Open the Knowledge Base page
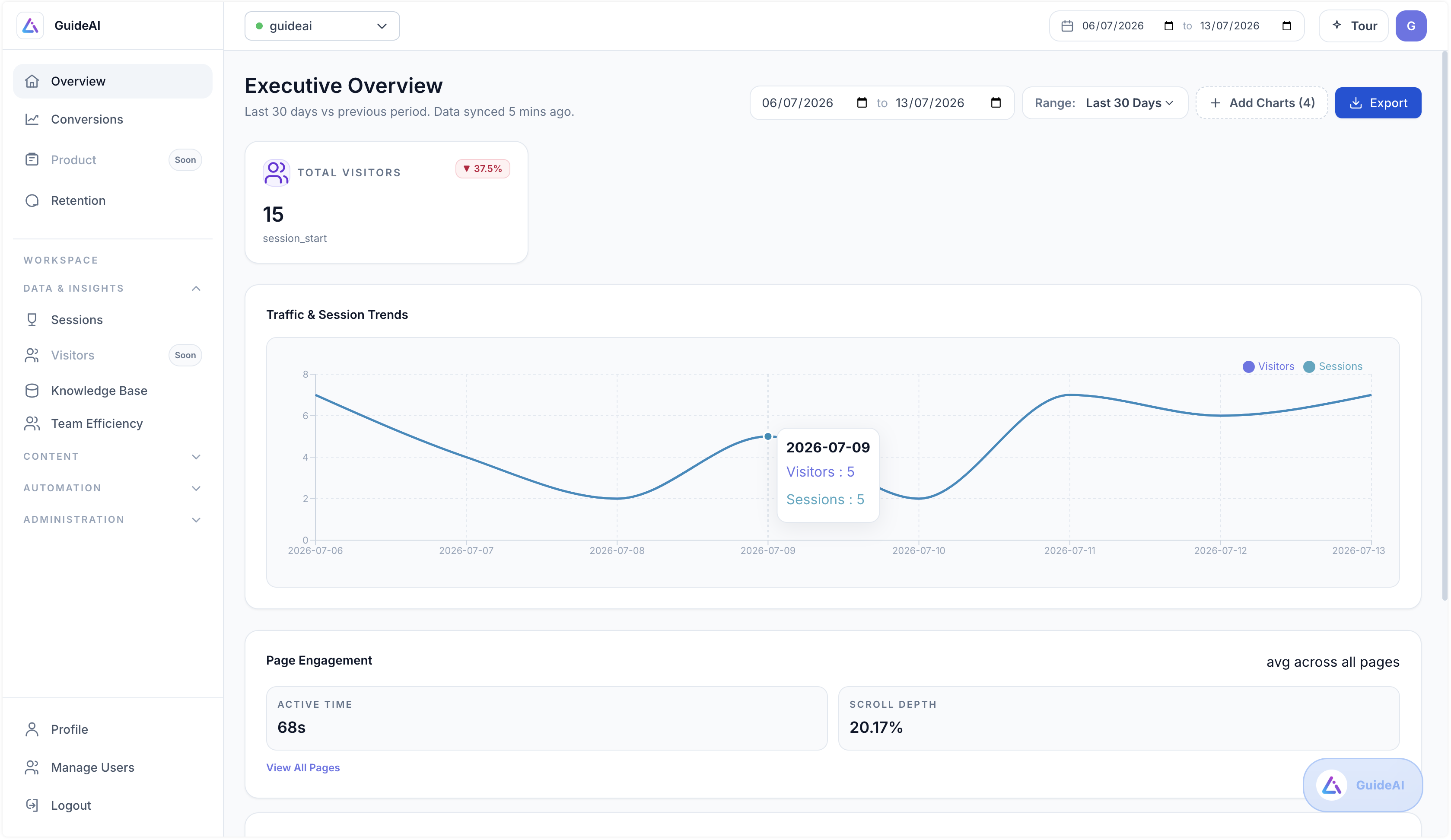Screen dimensions: 1451x840 pyautogui.click(x=112, y=390)
